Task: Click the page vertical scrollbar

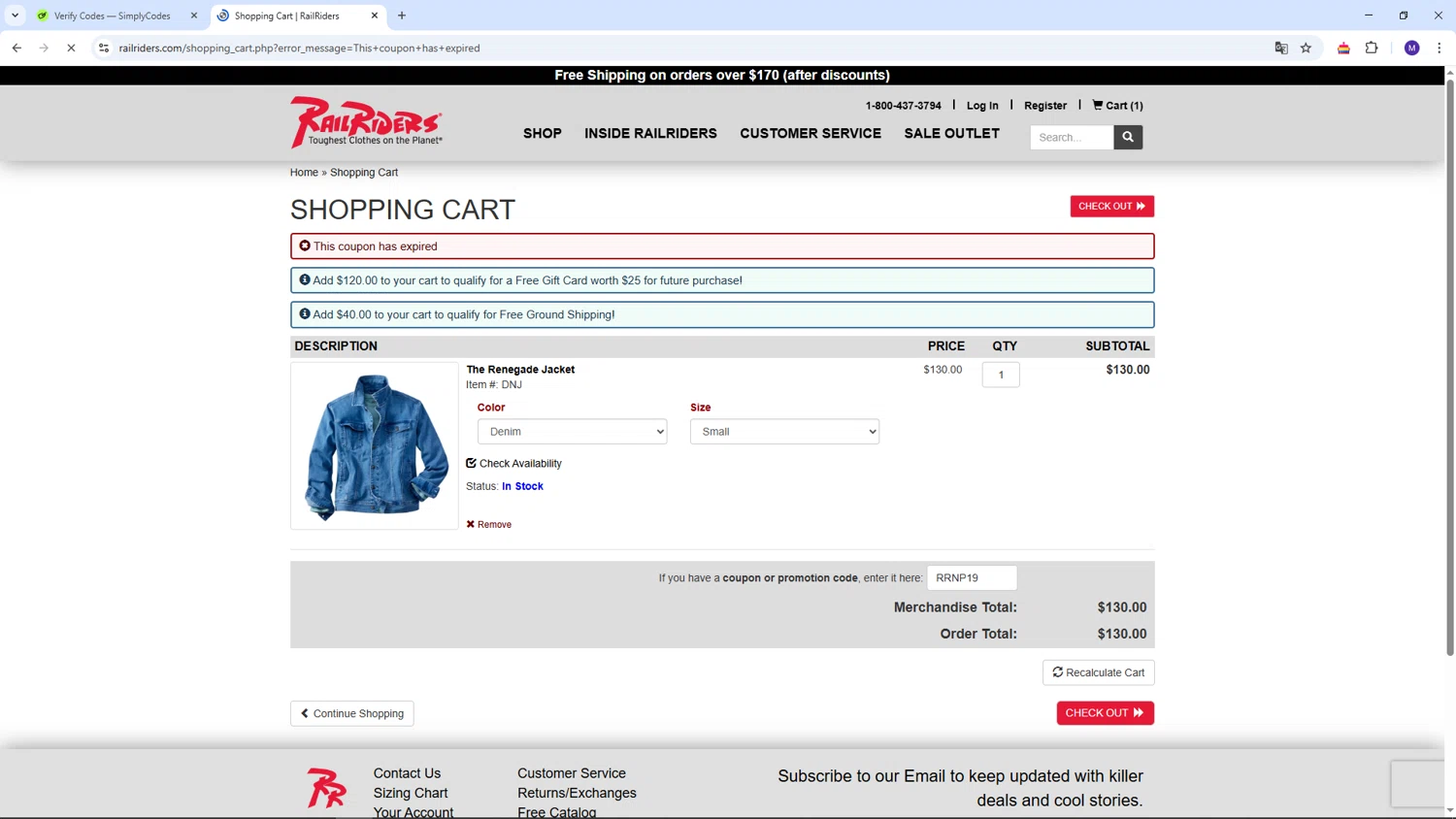Action: point(1450,369)
